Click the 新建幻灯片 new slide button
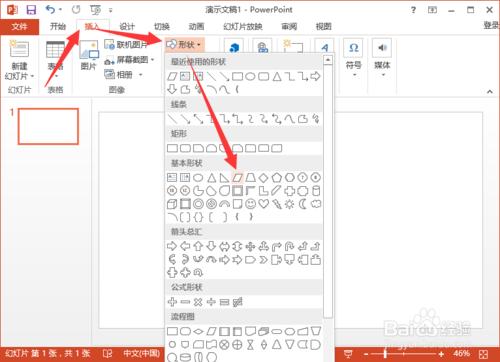Image resolution: width=500 pixels, height=362 pixels. [x=19, y=60]
